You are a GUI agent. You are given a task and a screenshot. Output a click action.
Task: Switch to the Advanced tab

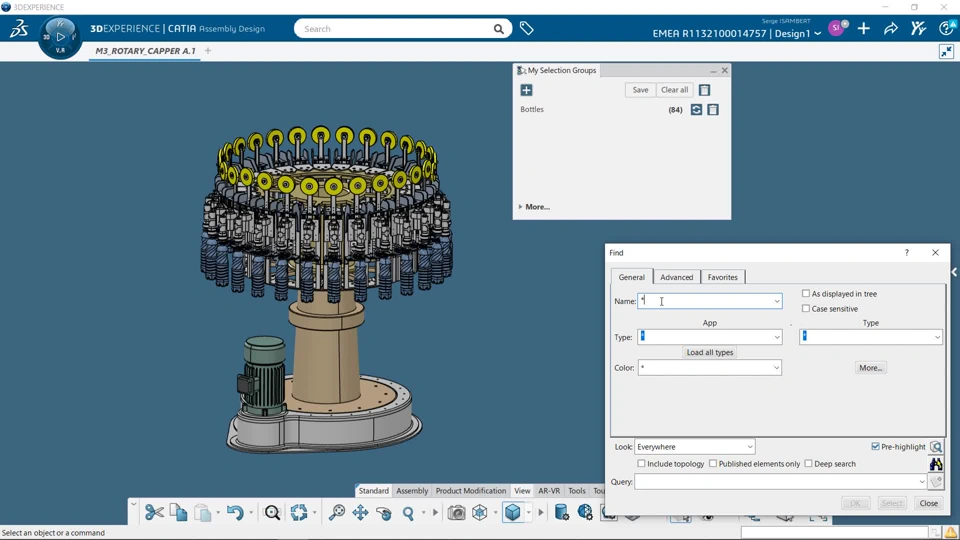[x=677, y=277]
